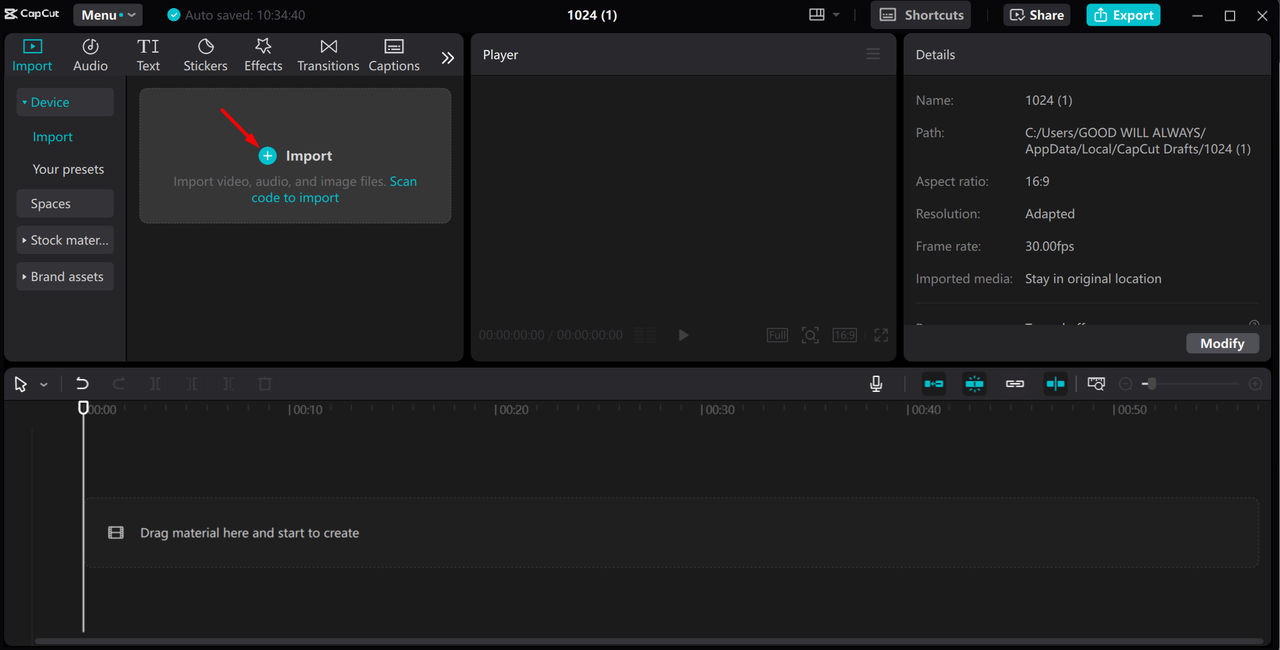This screenshot has width=1280, height=650.
Task: Click the timeline ruler at 00:40
Action: [x=925, y=410]
